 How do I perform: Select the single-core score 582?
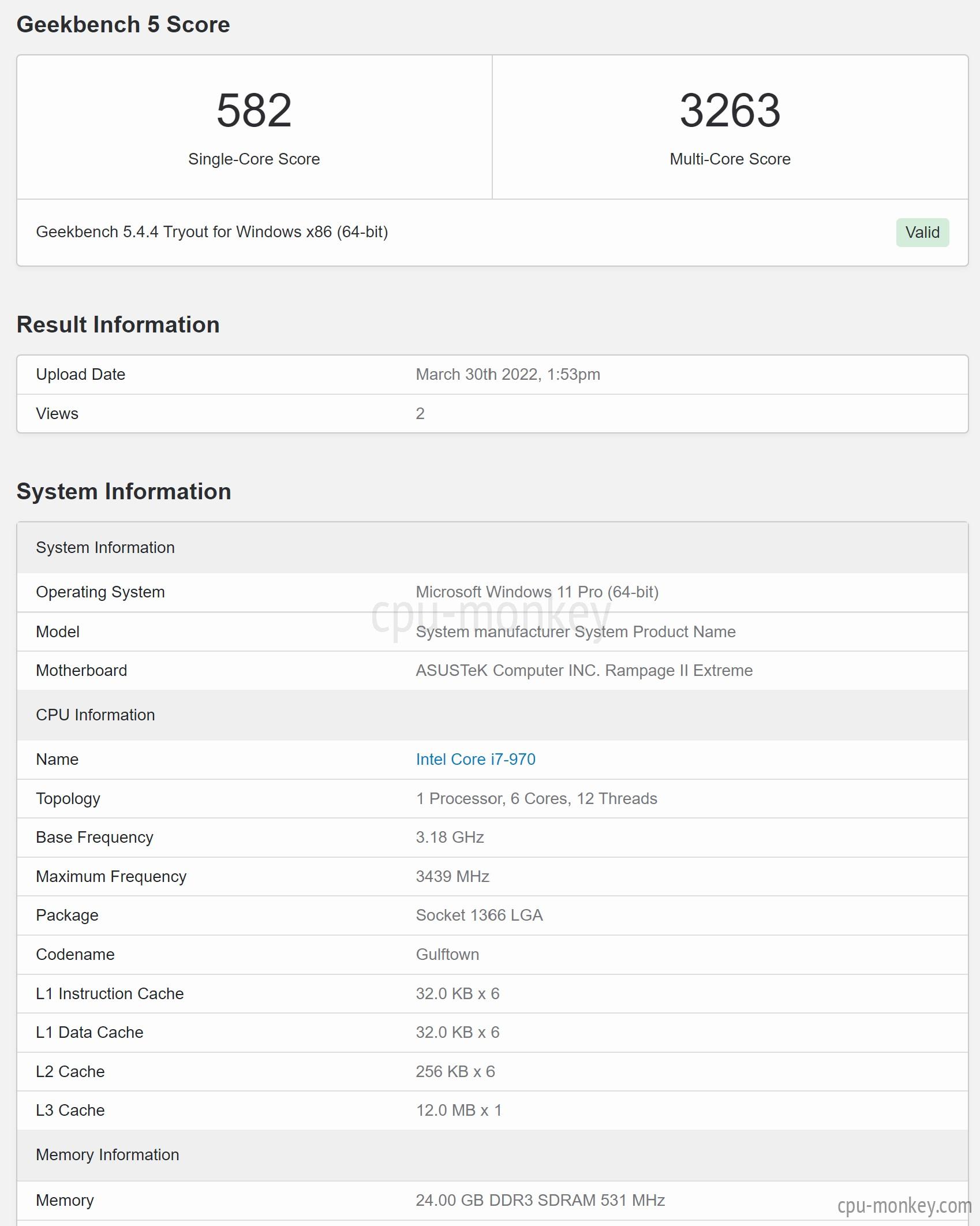(254, 110)
